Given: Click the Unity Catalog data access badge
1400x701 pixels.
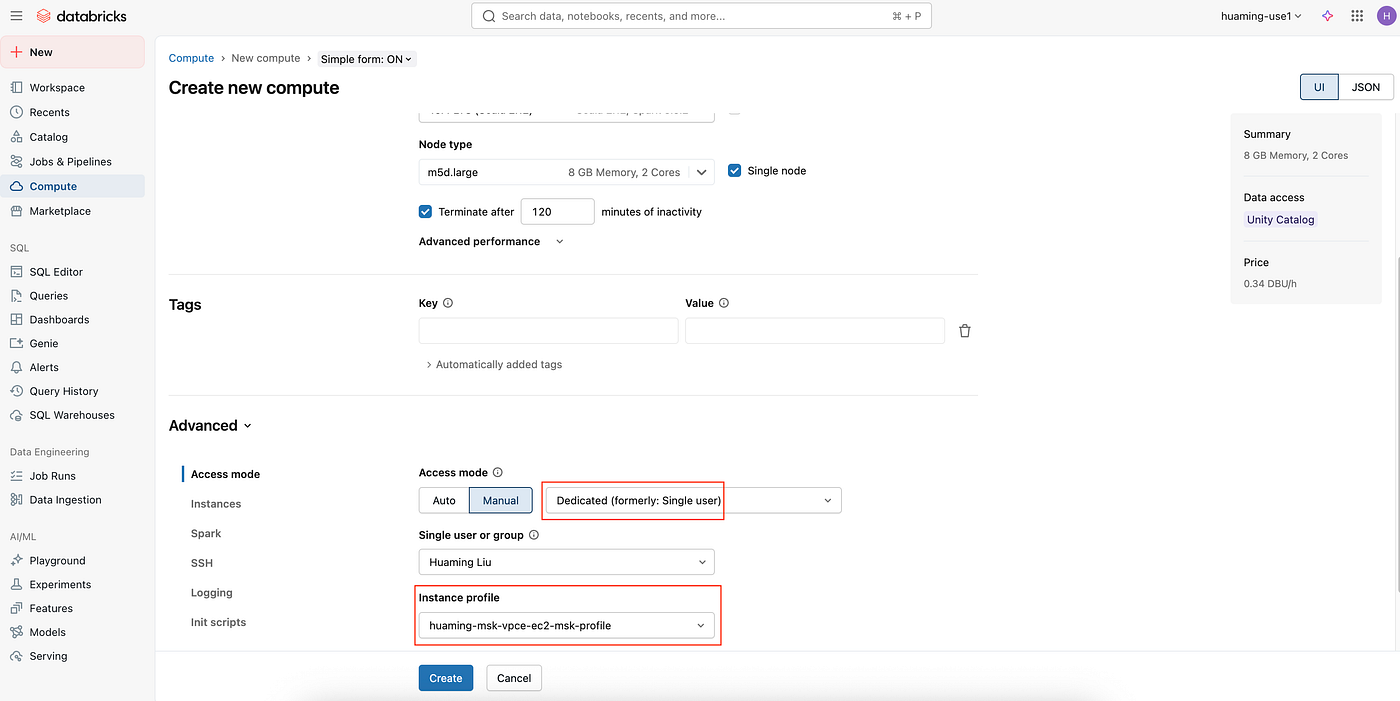Looking at the screenshot, I should pos(1280,220).
